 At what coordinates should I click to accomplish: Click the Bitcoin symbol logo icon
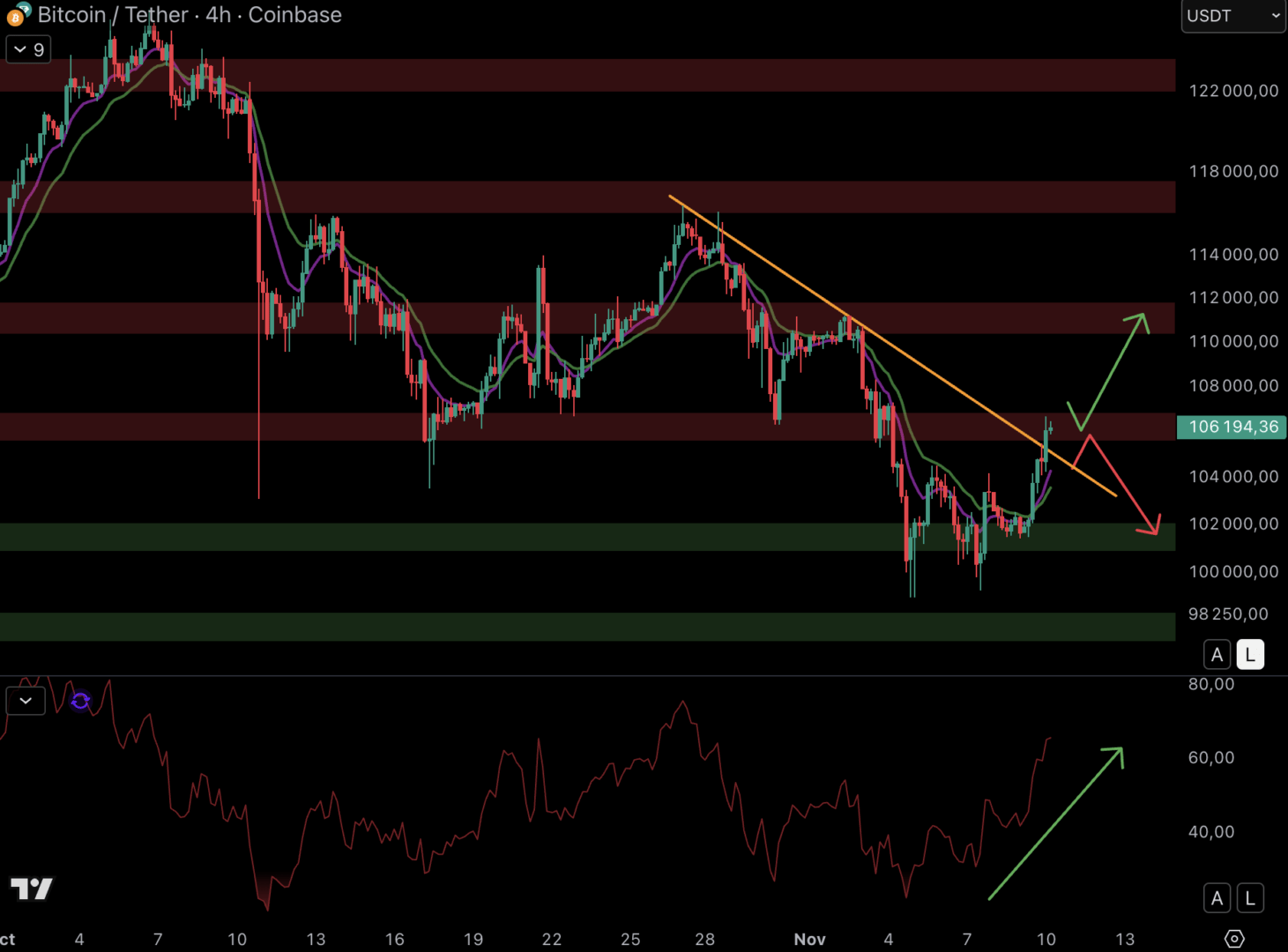16,15
